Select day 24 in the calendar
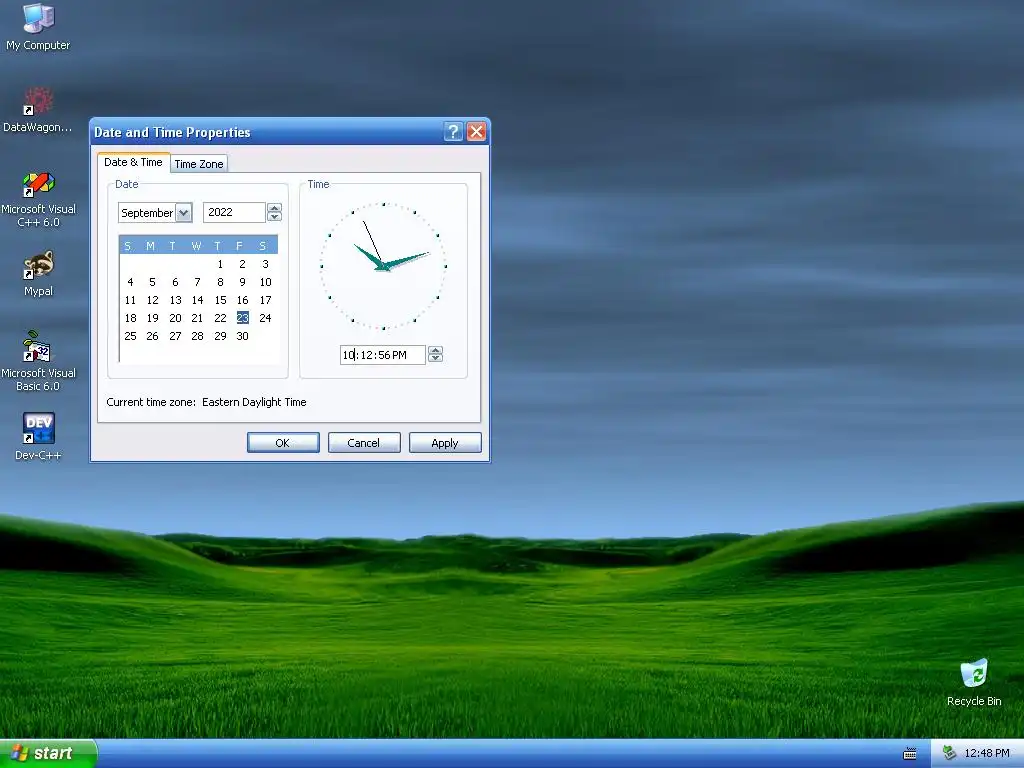Image resolution: width=1024 pixels, height=768 pixels. point(265,318)
